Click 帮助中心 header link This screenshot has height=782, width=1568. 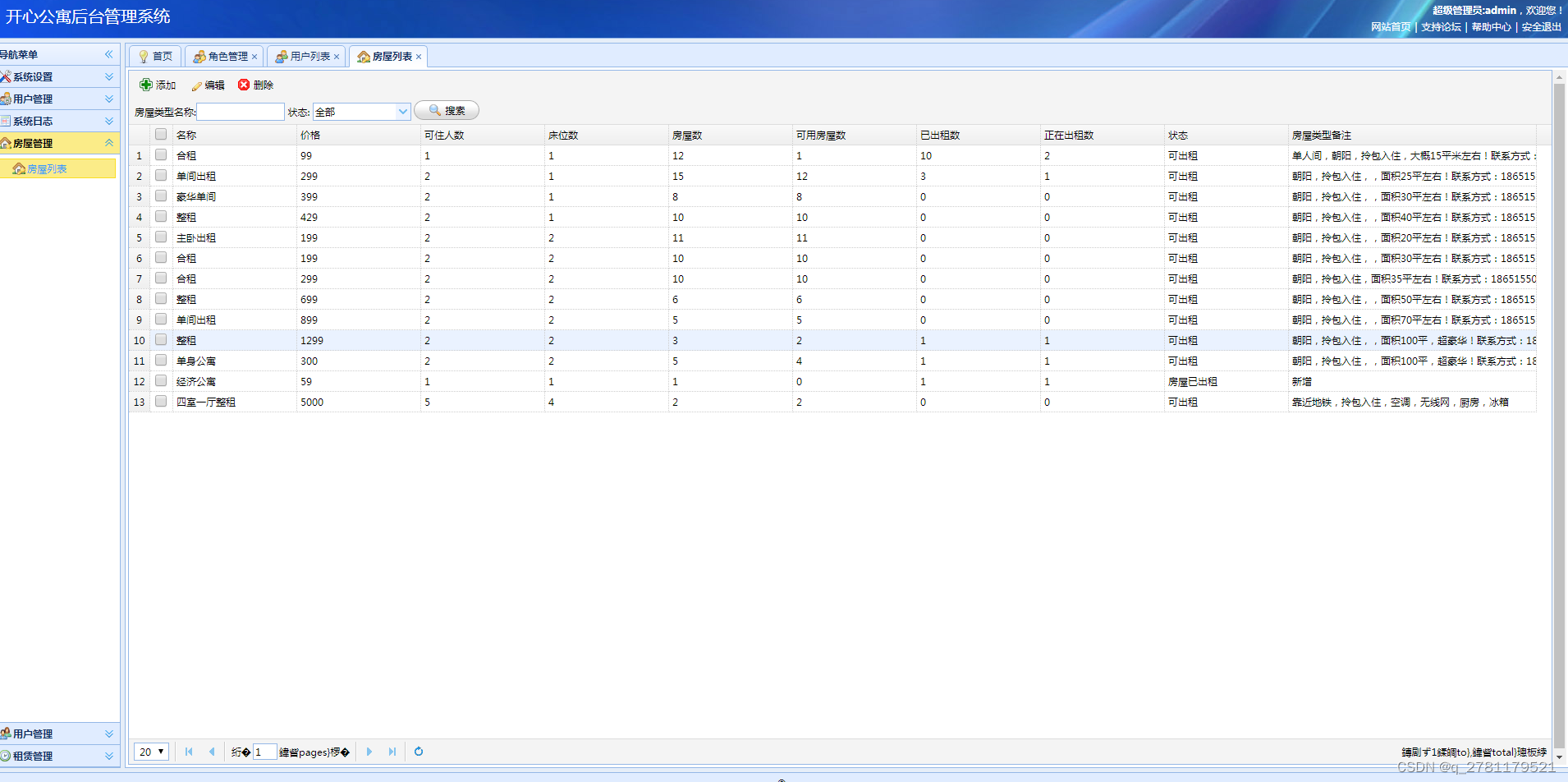pos(1492,27)
